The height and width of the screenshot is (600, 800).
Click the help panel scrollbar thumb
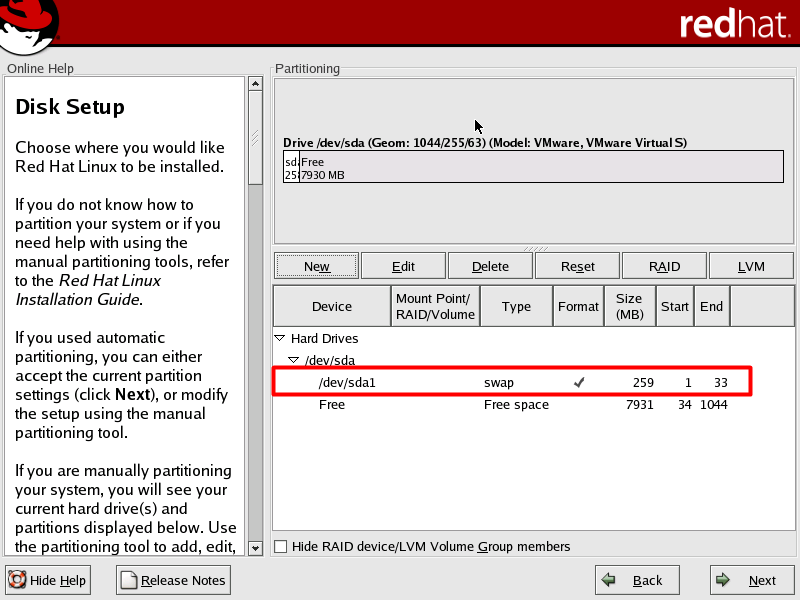(256, 138)
